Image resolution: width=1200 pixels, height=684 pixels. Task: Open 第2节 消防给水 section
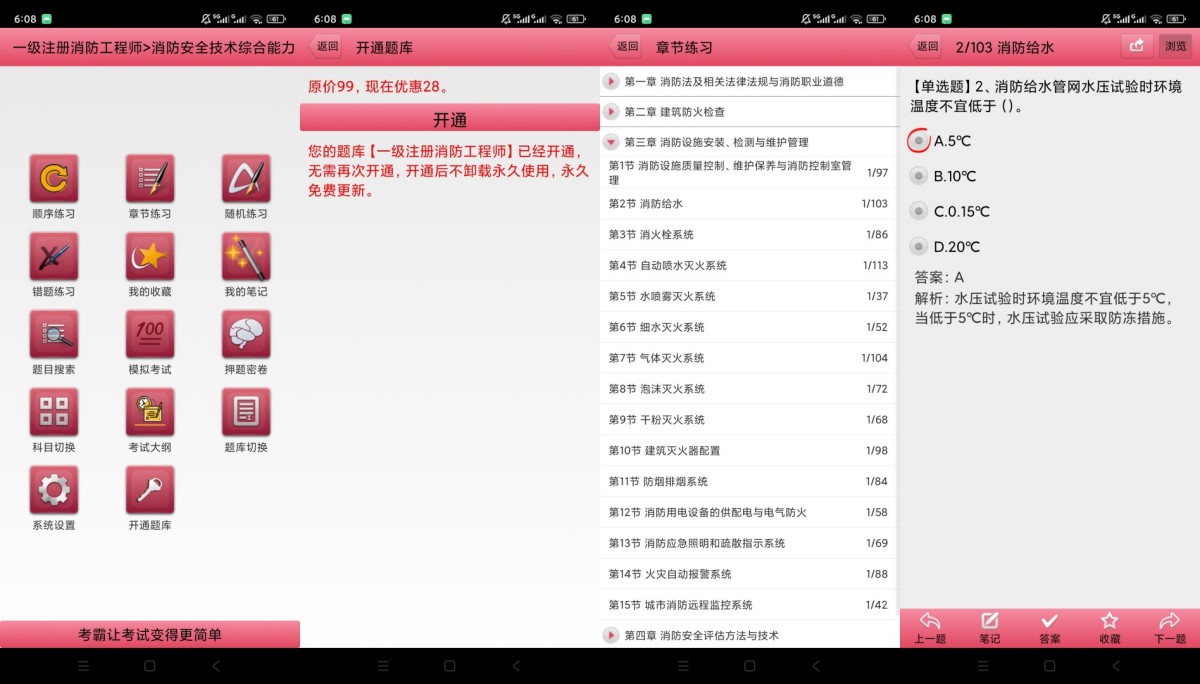750,203
